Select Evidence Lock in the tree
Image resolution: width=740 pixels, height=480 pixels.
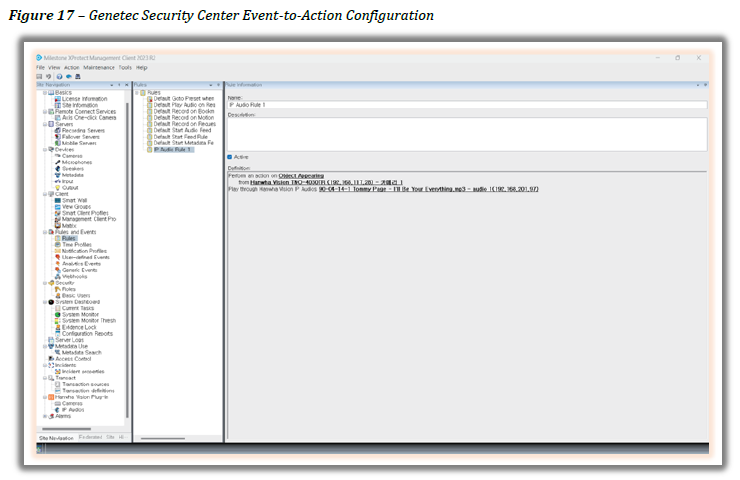point(79,327)
